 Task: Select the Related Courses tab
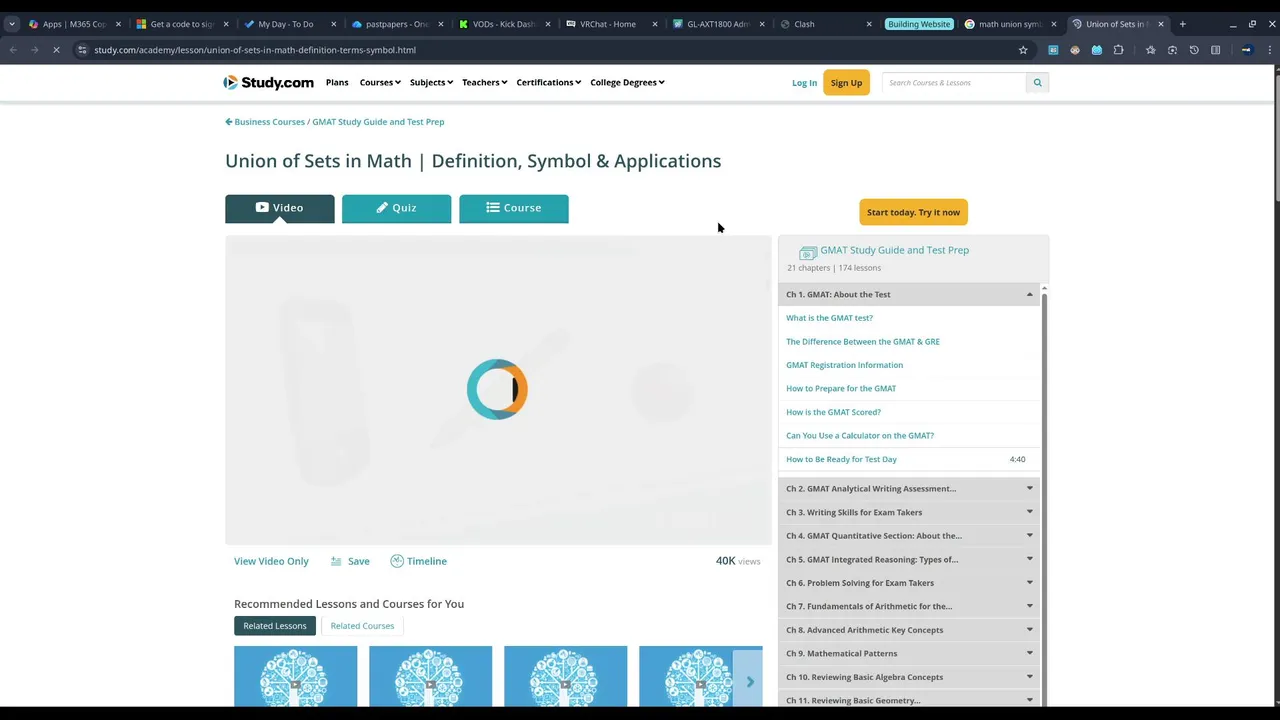point(362,626)
